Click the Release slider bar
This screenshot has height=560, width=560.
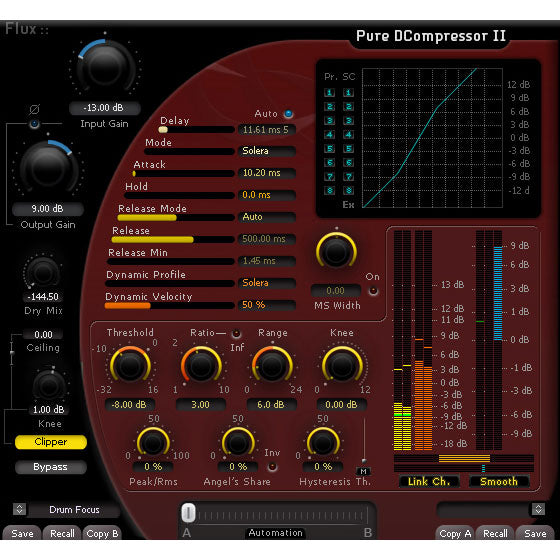pyautogui.click(x=173, y=240)
